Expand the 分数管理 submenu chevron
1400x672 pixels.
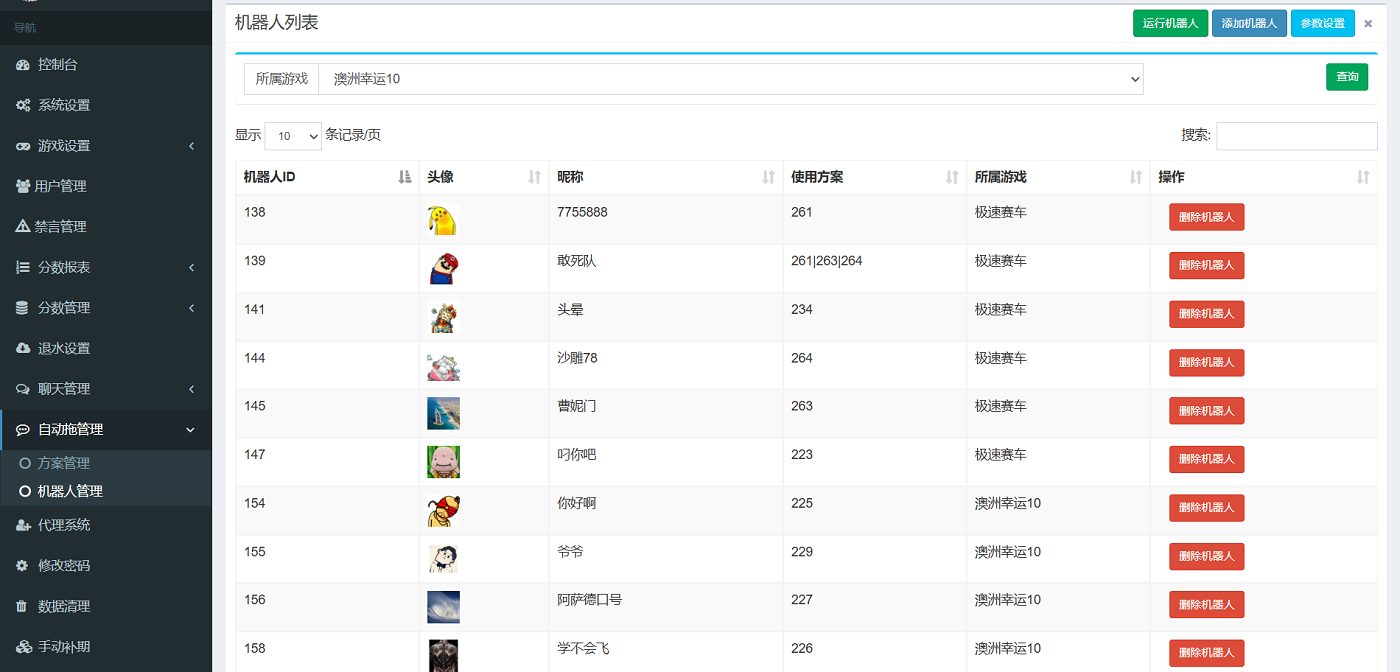pos(191,308)
